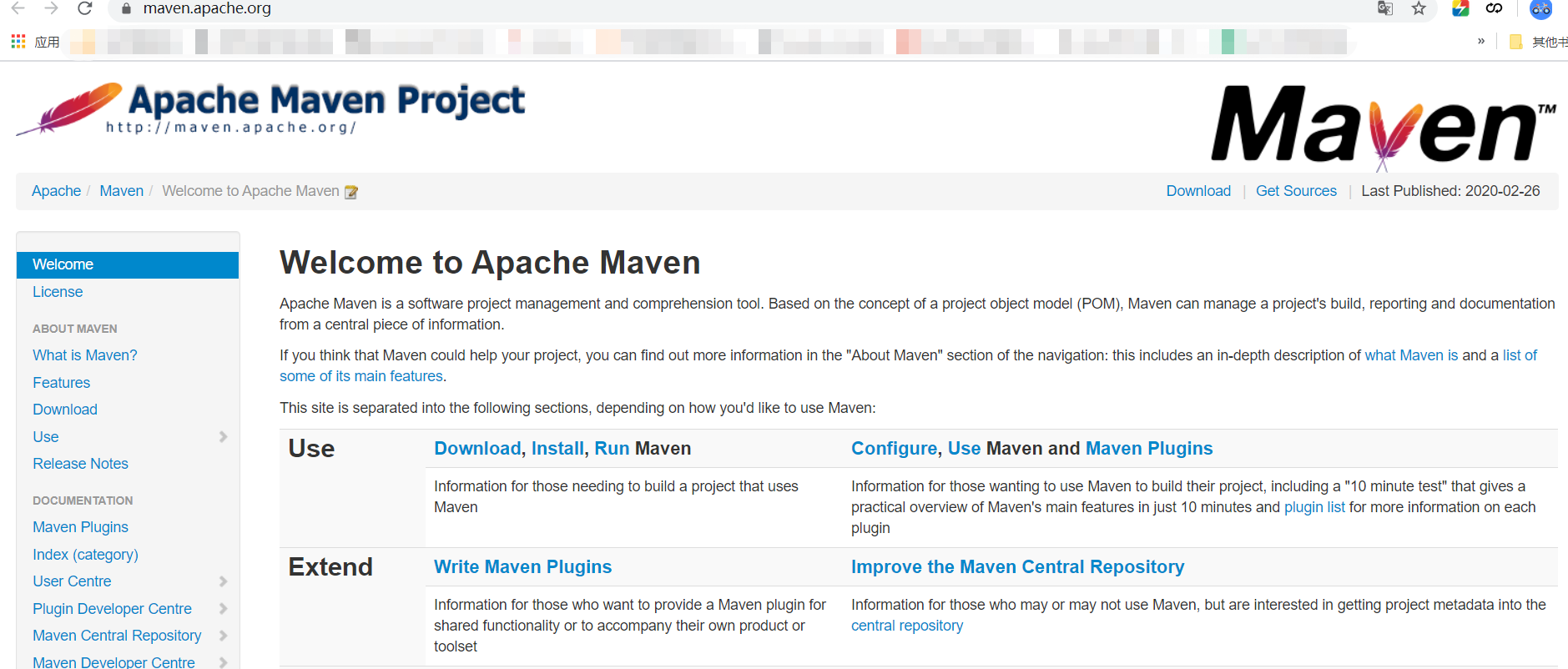The width and height of the screenshot is (1568, 669).
Task: Open Release Notes in the sidebar
Action: pyautogui.click(x=80, y=464)
